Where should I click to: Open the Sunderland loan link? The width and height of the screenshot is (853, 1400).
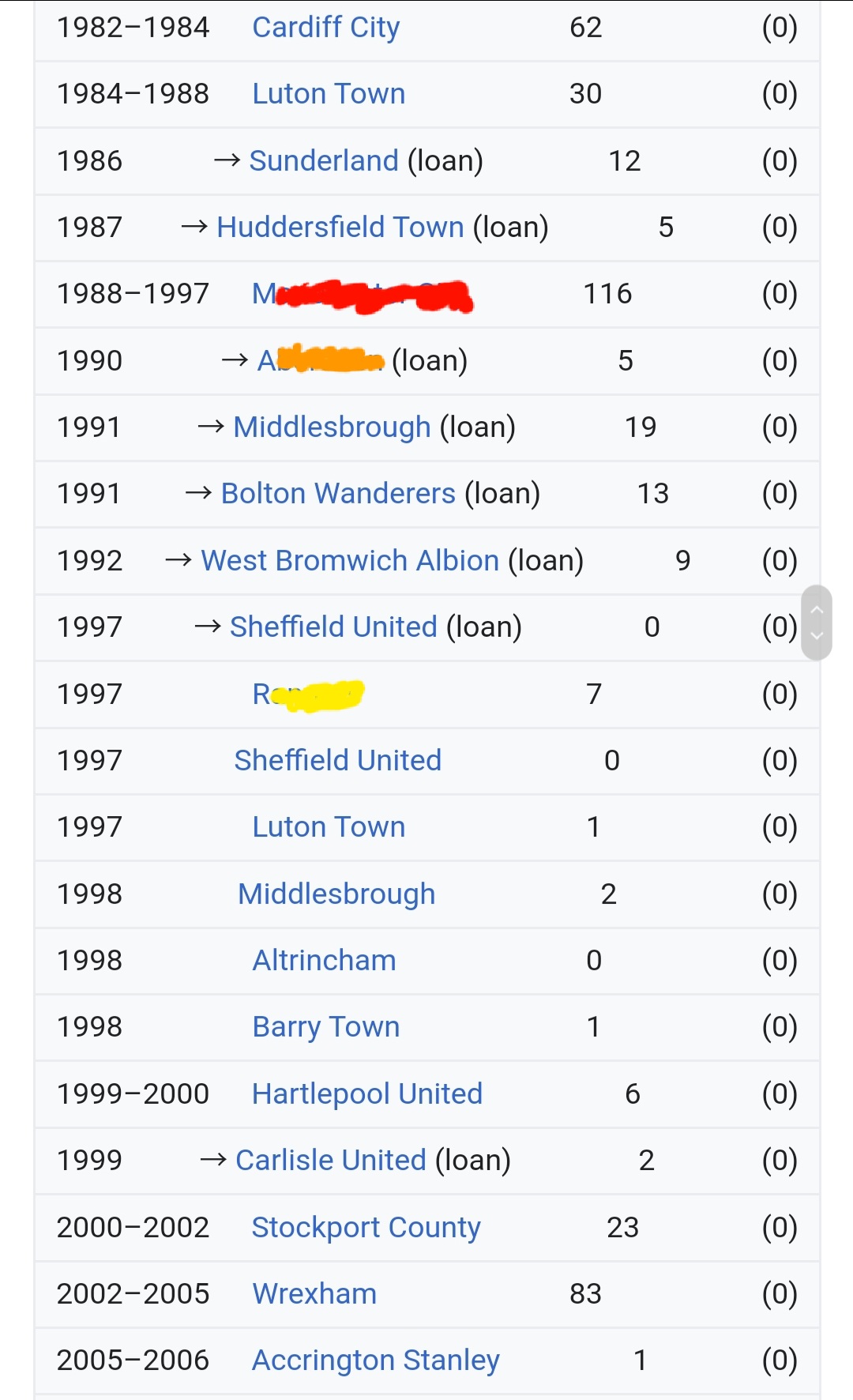pyautogui.click(x=324, y=160)
